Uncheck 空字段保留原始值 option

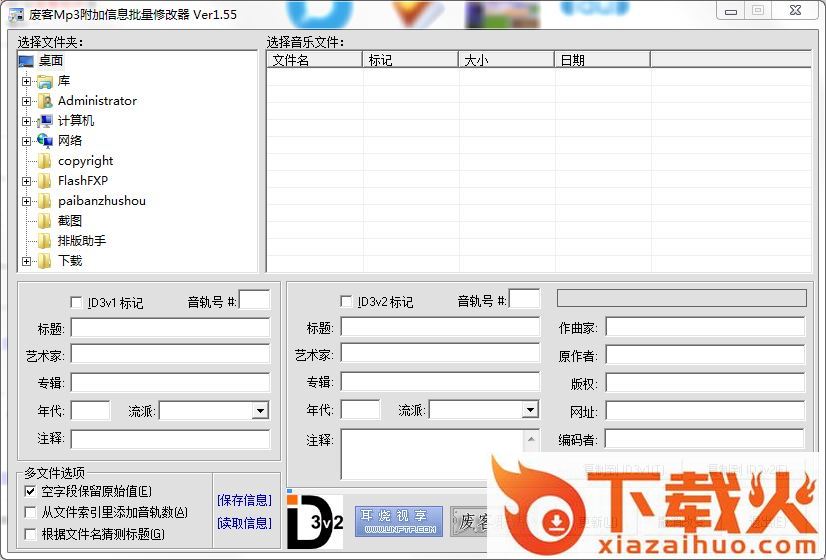(30, 491)
